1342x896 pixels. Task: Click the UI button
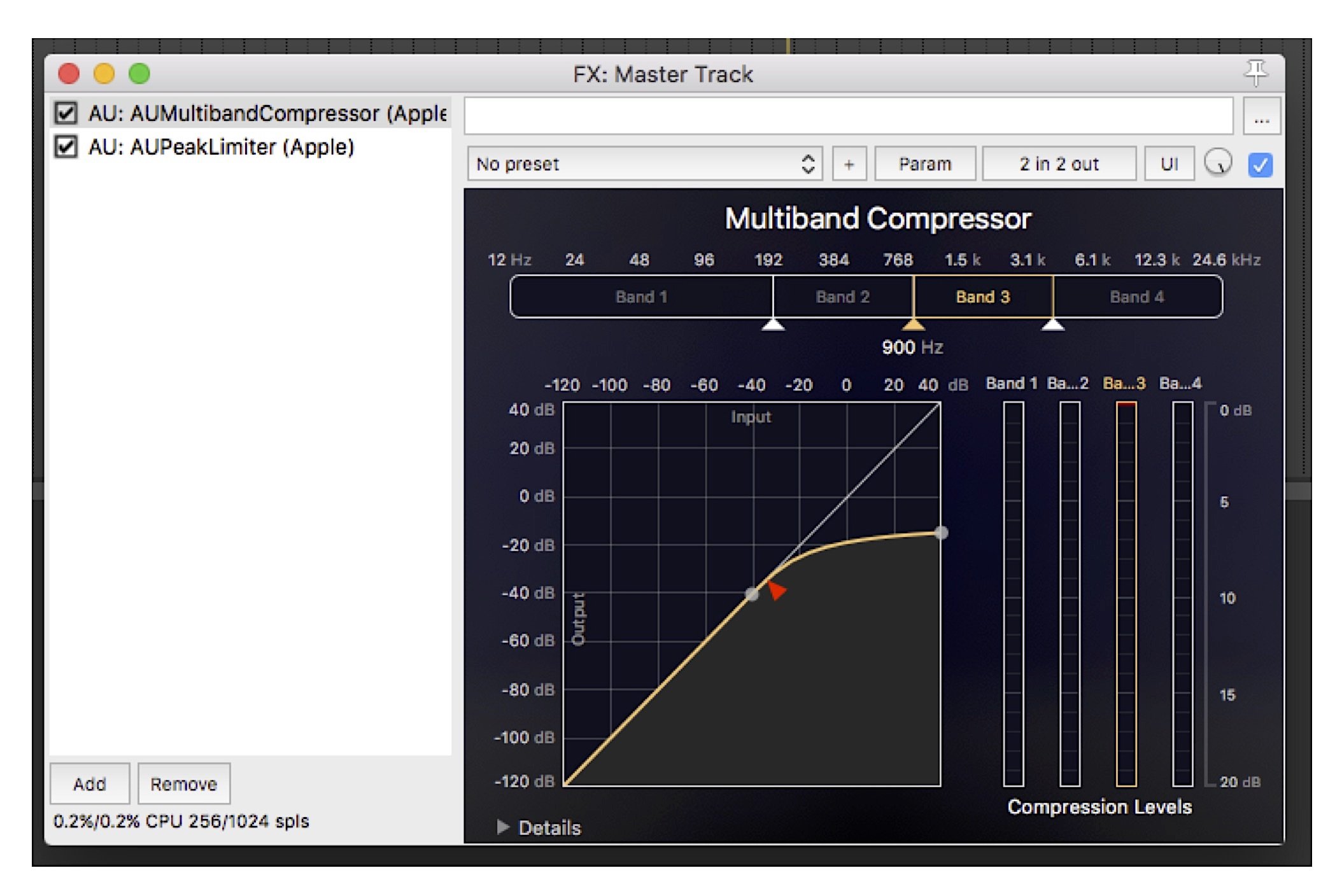click(1169, 164)
